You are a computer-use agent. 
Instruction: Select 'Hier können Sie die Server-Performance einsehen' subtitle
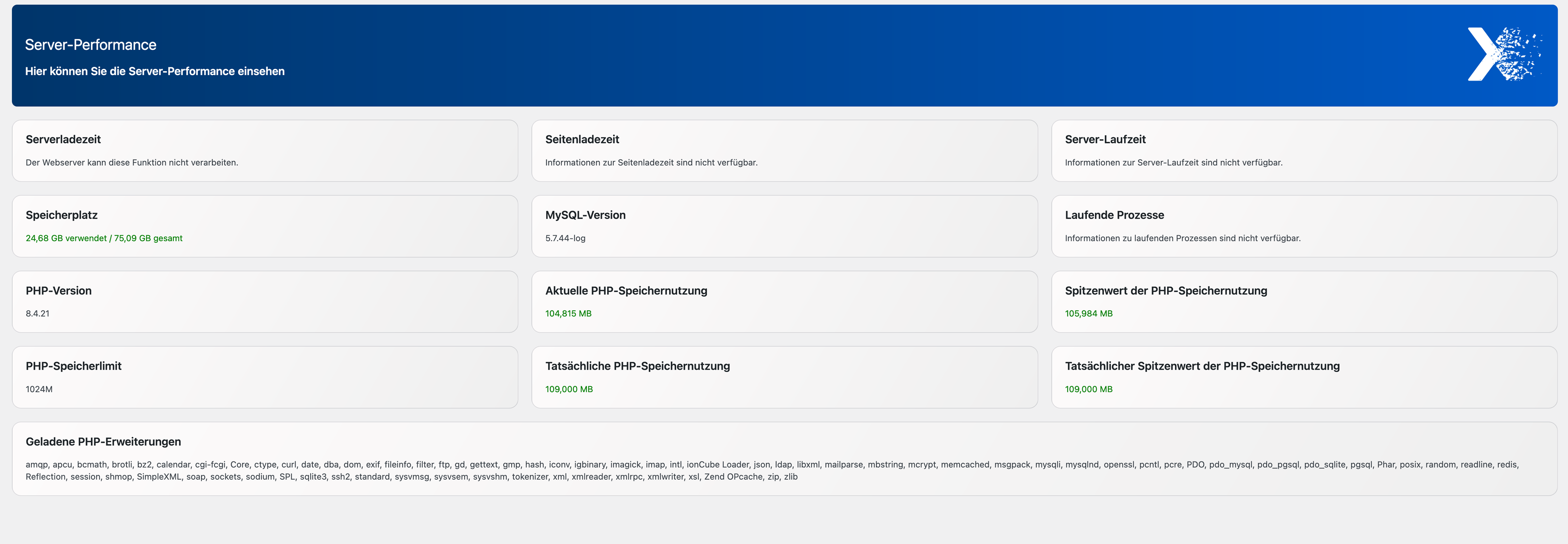click(x=154, y=71)
